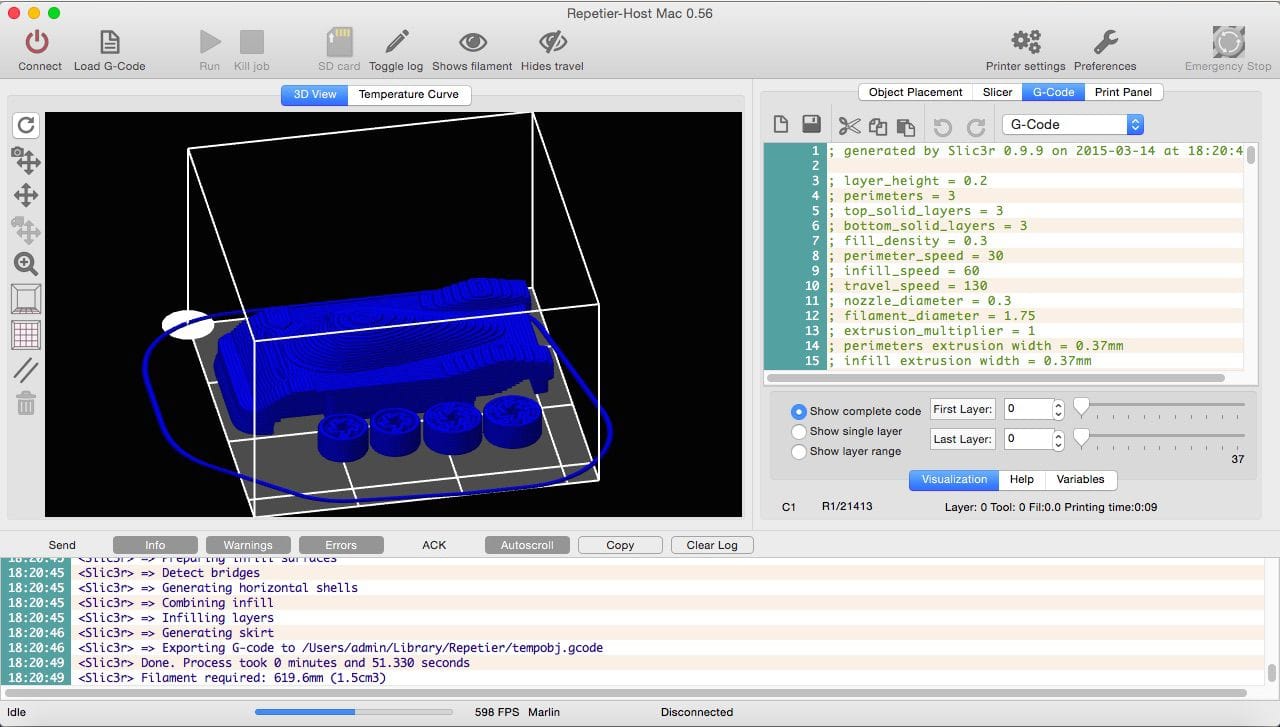Click the Last Layer slider handle
This screenshot has width=1280, height=727.
coord(1081,438)
